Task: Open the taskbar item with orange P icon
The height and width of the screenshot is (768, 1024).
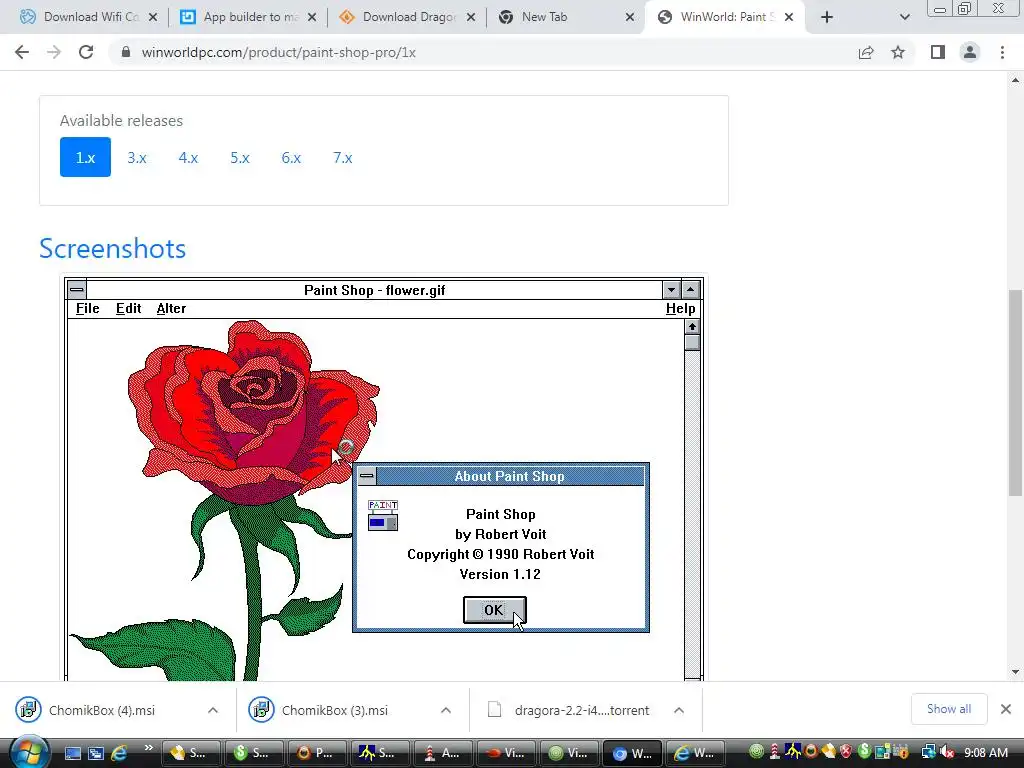Action: [317, 753]
